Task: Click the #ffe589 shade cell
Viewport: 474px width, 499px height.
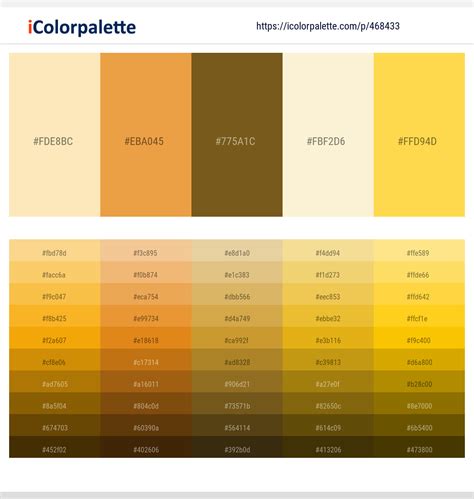Action: (x=419, y=251)
